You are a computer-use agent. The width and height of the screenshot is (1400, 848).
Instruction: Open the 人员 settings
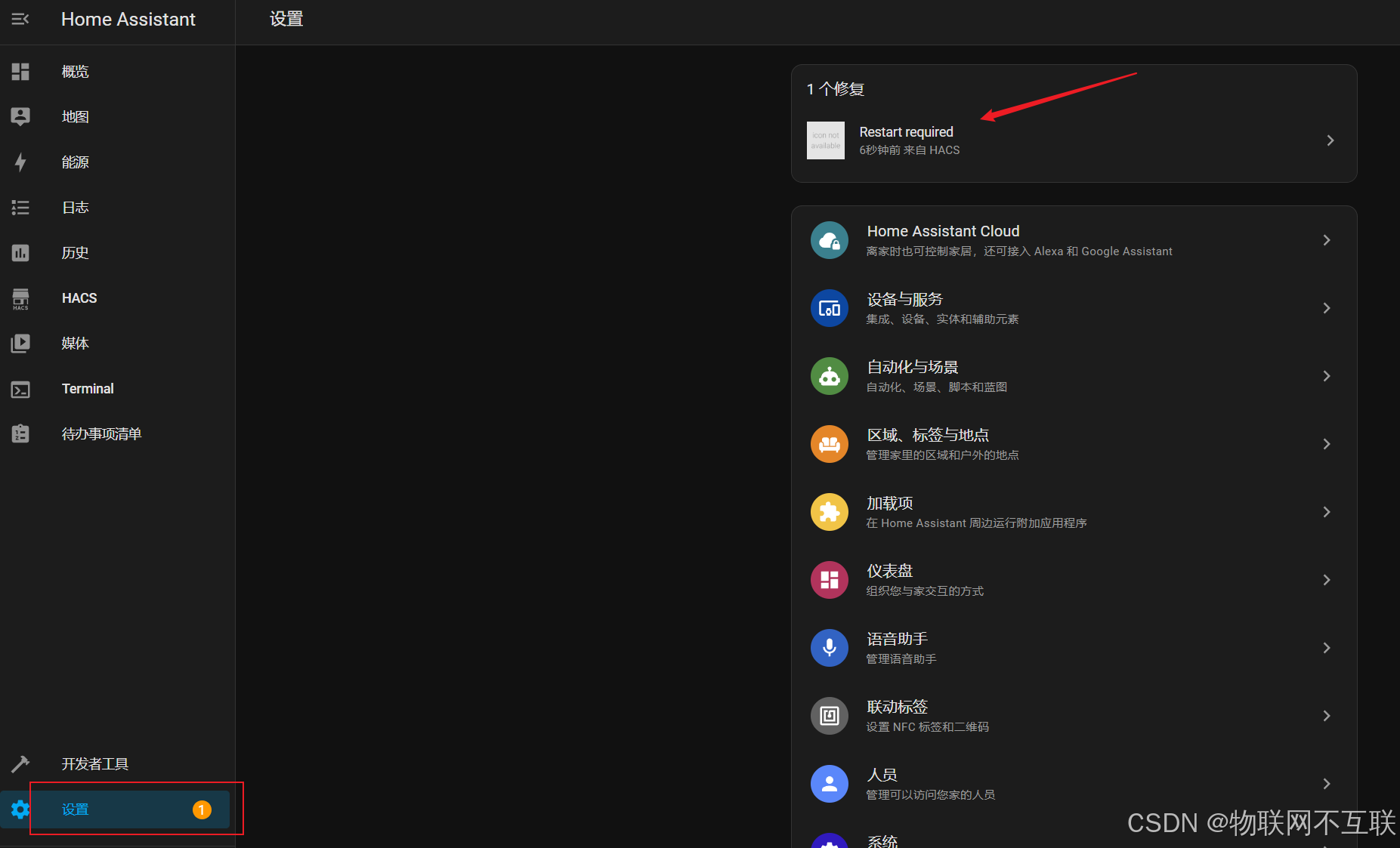(1074, 784)
